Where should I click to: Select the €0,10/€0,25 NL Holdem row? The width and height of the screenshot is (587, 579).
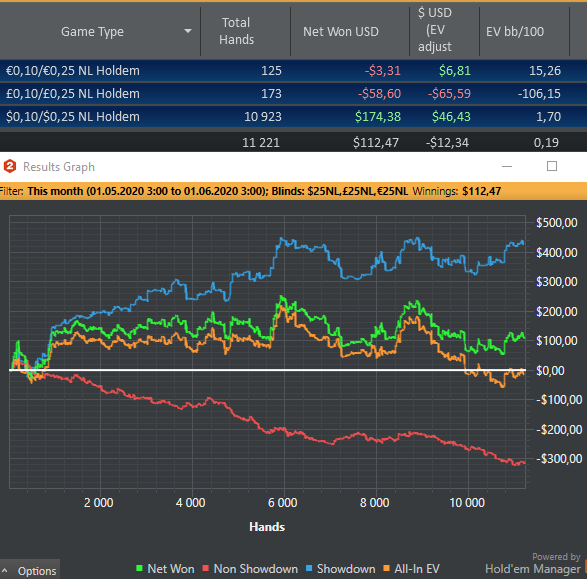[294, 70]
